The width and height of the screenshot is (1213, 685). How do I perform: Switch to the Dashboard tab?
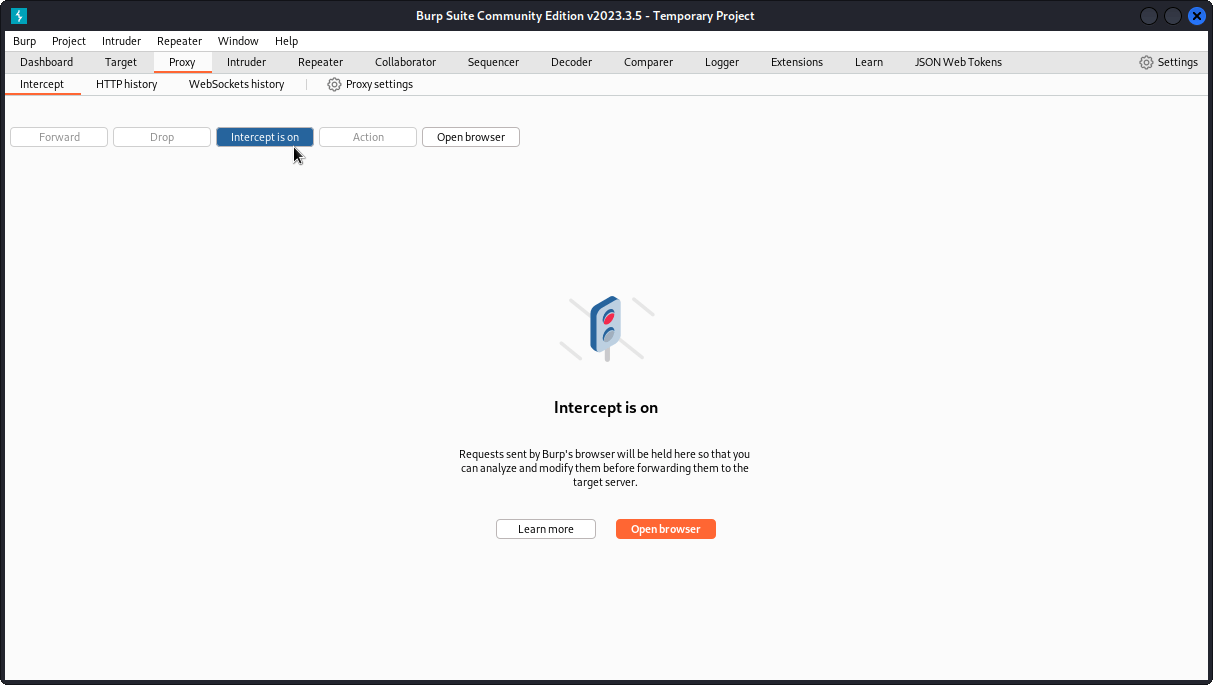tap(46, 61)
